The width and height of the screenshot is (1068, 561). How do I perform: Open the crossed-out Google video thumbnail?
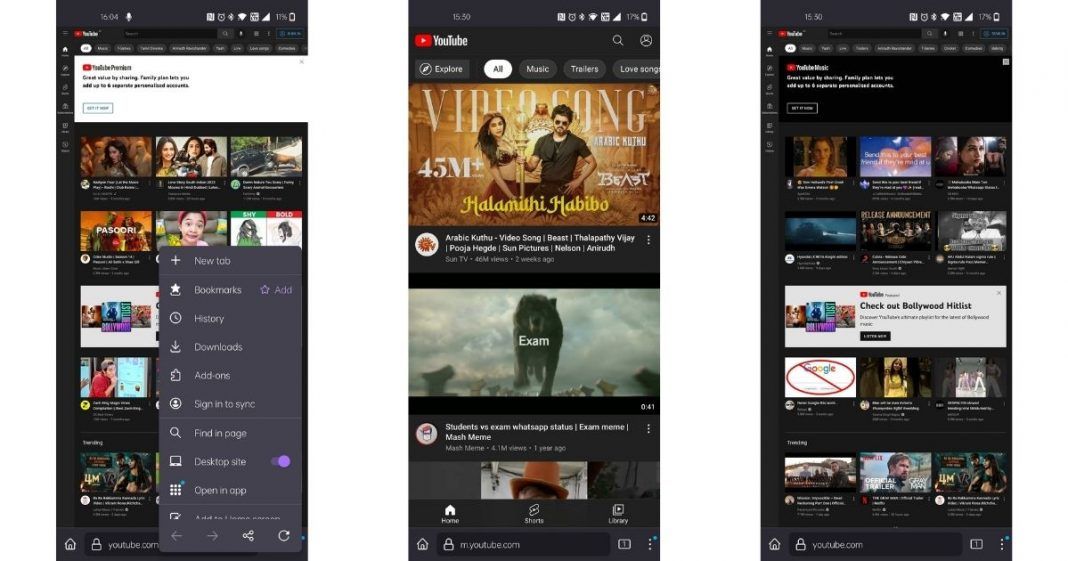pos(820,377)
